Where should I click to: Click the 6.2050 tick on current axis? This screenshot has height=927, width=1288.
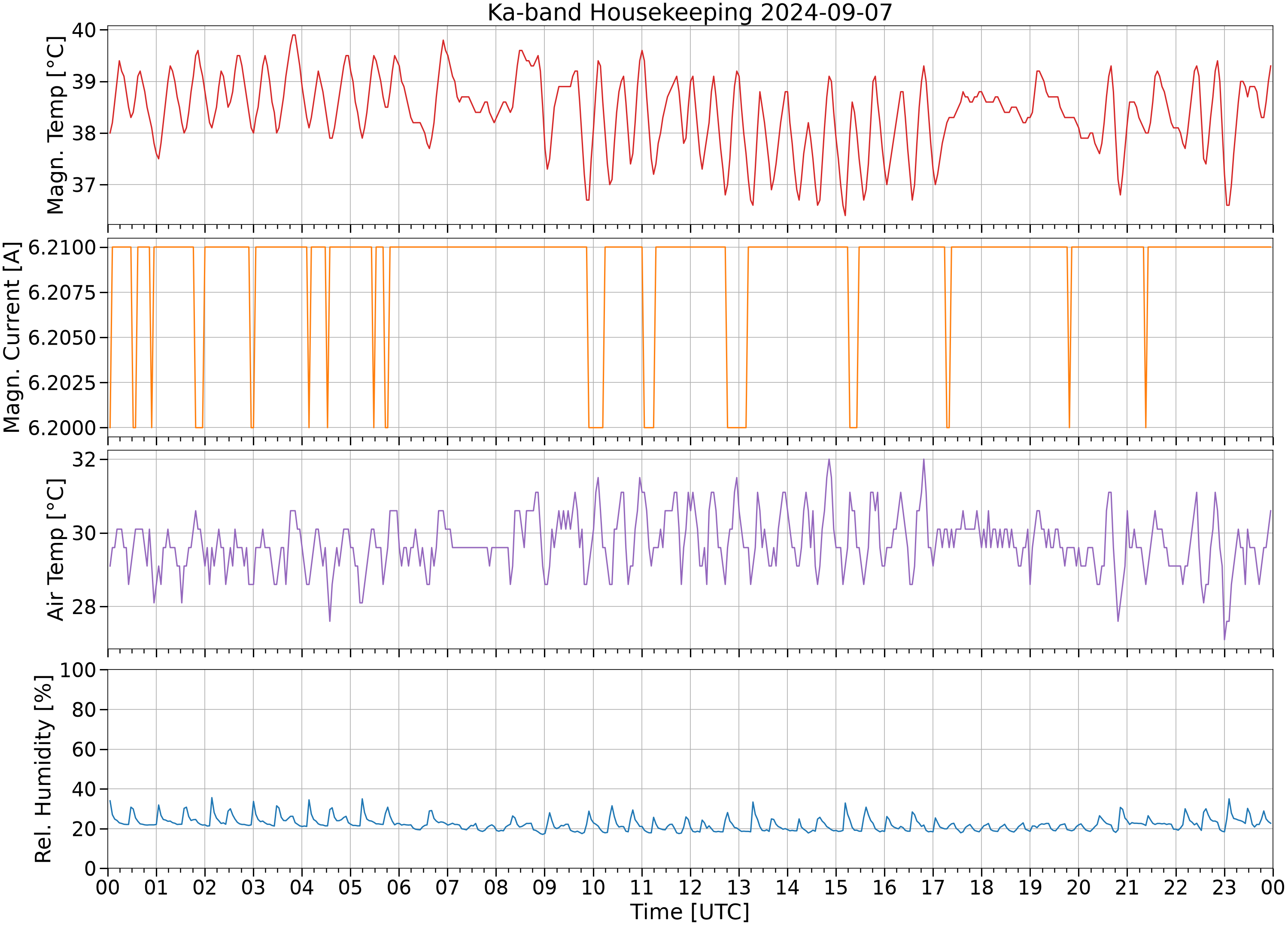[x=63, y=338]
